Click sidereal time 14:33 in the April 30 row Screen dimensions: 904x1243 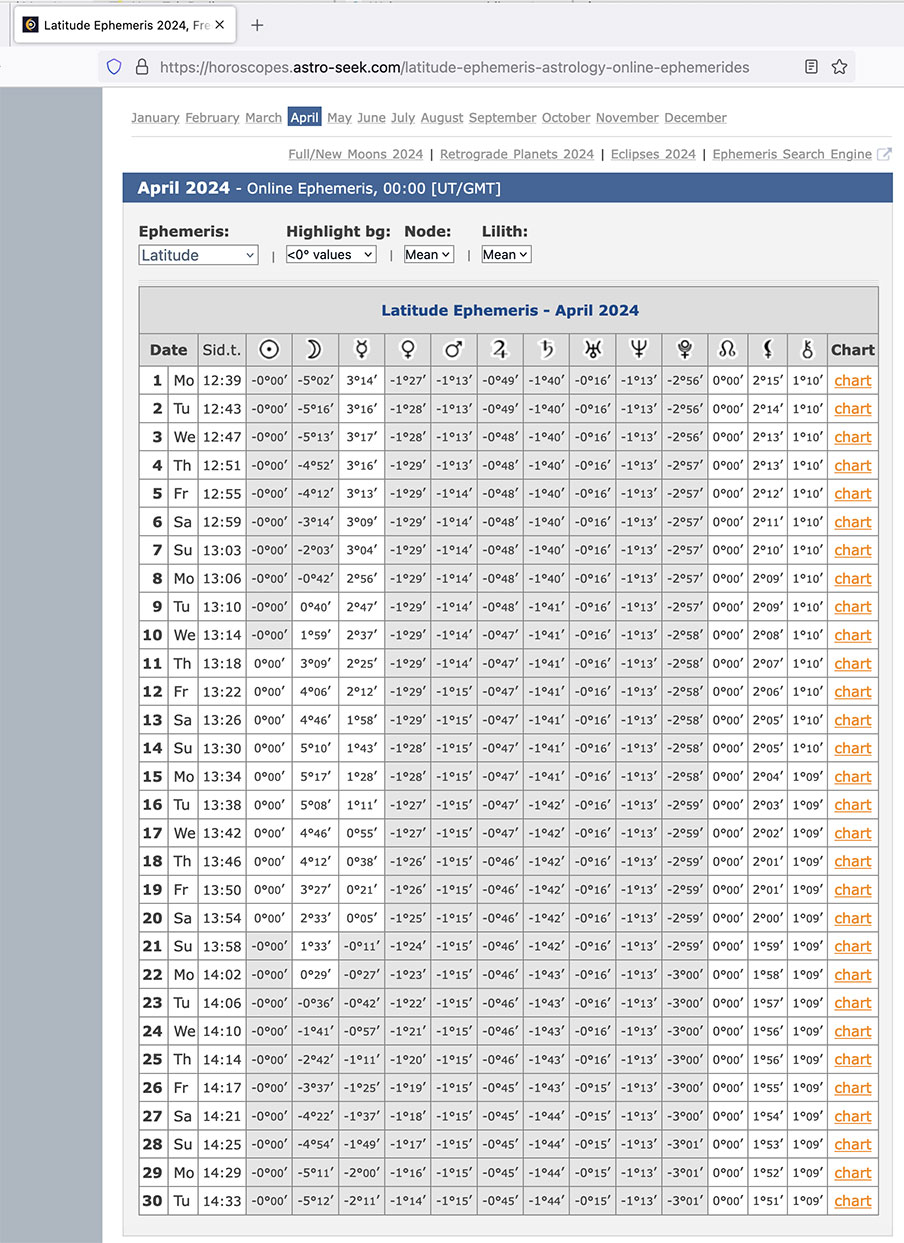pyautogui.click(x=222, y=1201)
